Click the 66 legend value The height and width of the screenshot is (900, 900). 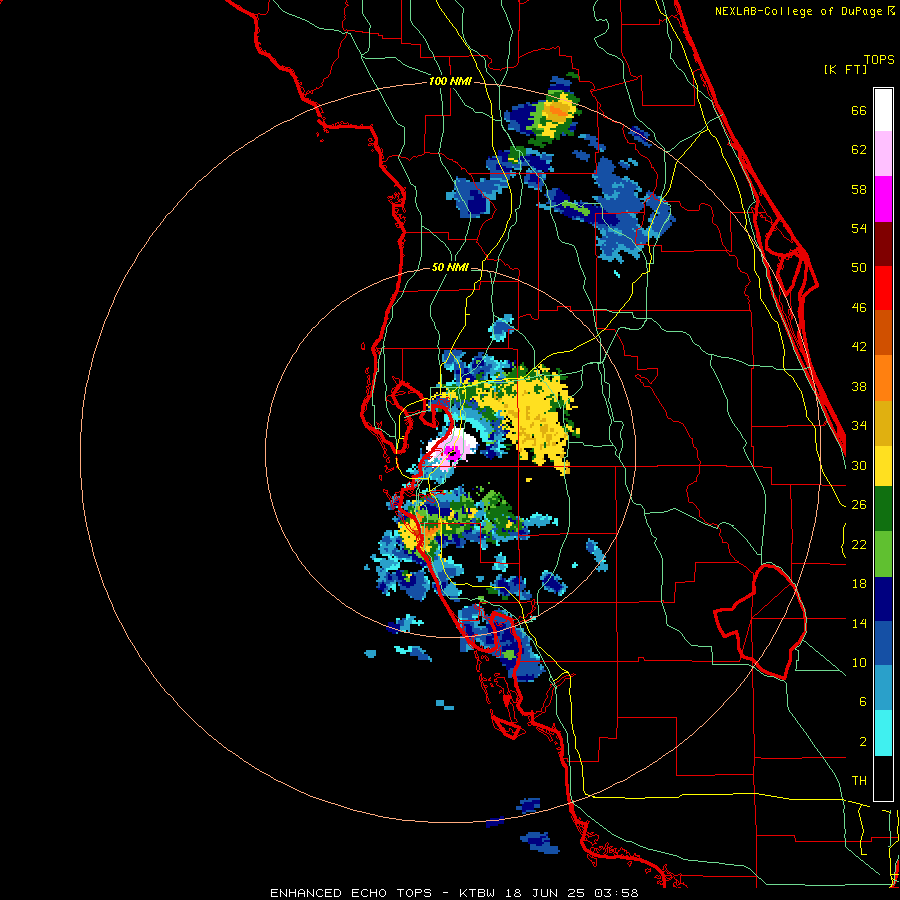point(859,110)
